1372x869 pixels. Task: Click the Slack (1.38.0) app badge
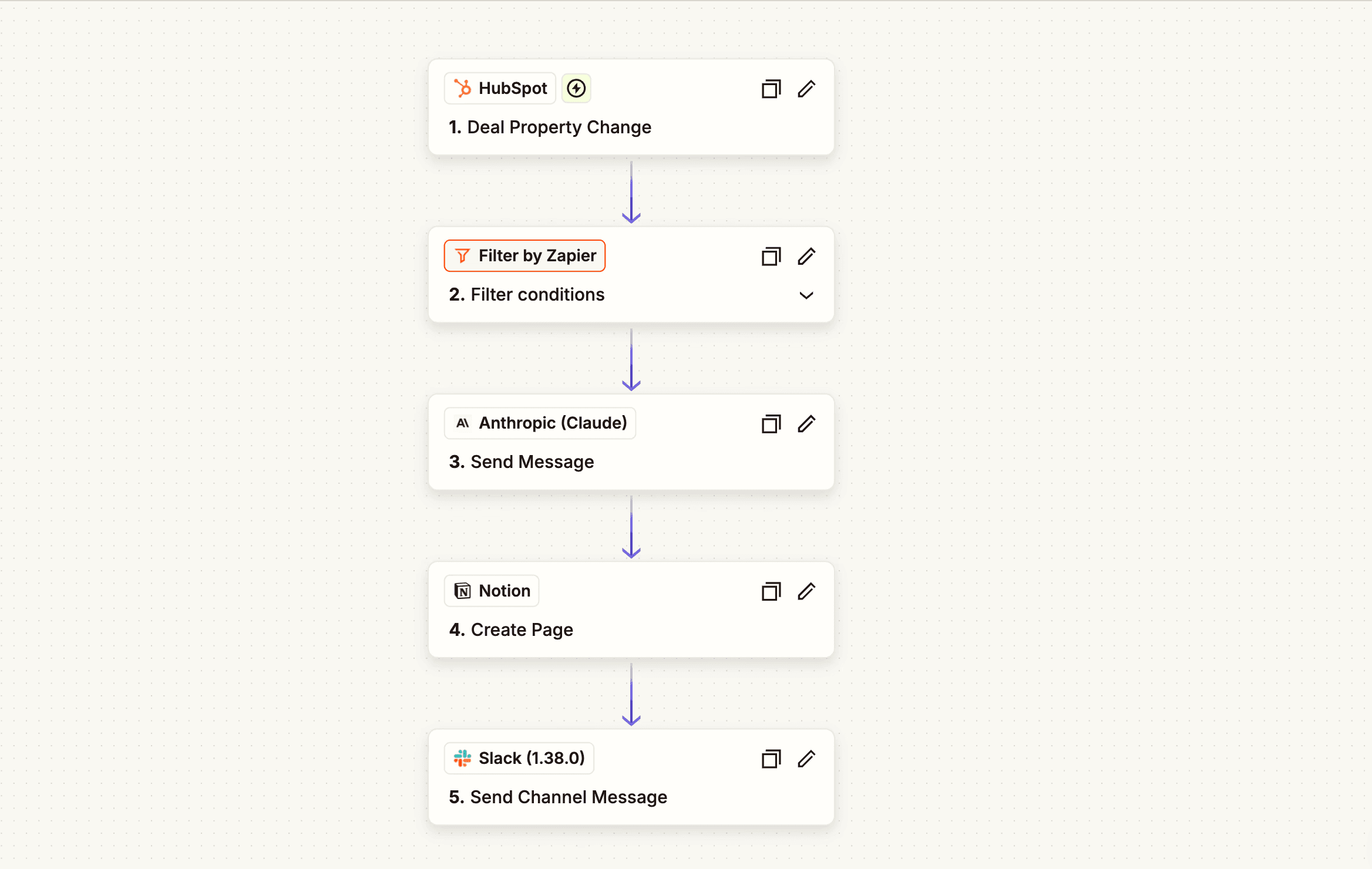519,758
